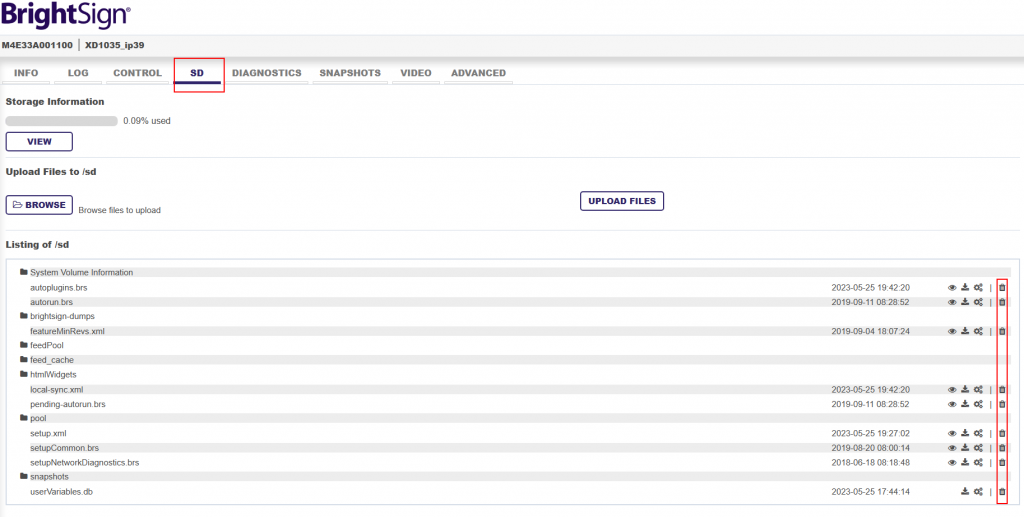Download the setupCommon.brs file
The width and height of the screenshot is (1024, 517).
point(965,448)
